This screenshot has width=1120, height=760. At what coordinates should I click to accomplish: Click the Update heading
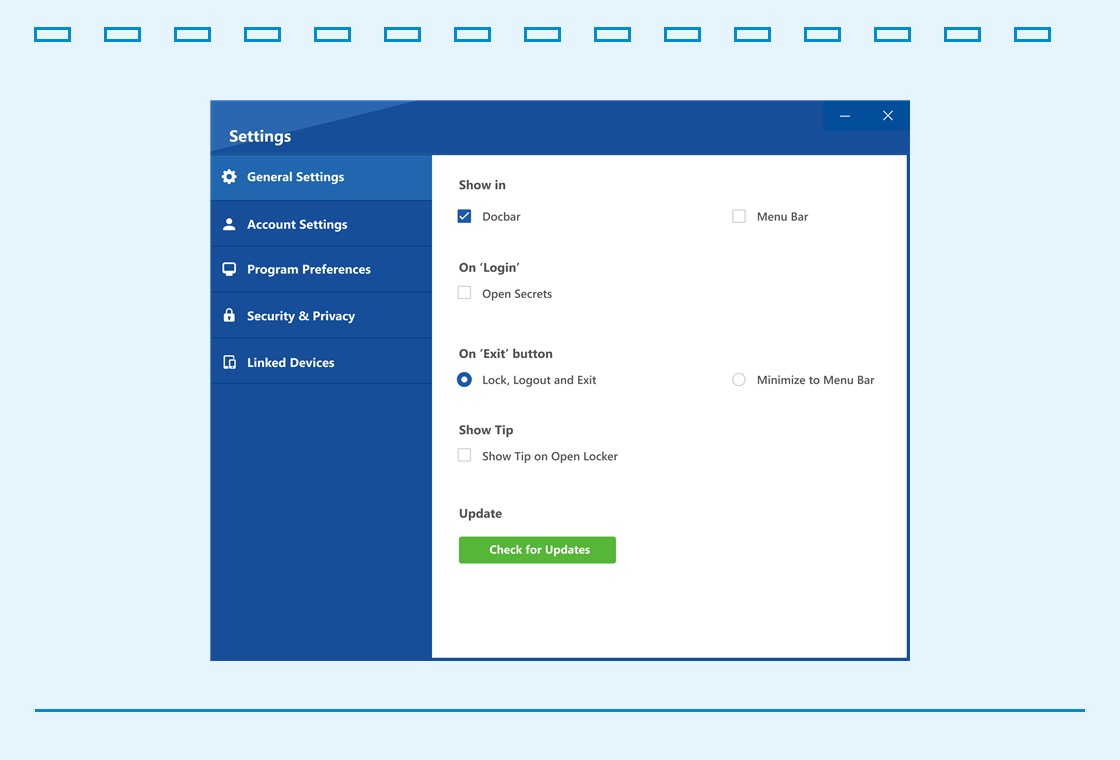pyautogui.click(x=480, y=514)
